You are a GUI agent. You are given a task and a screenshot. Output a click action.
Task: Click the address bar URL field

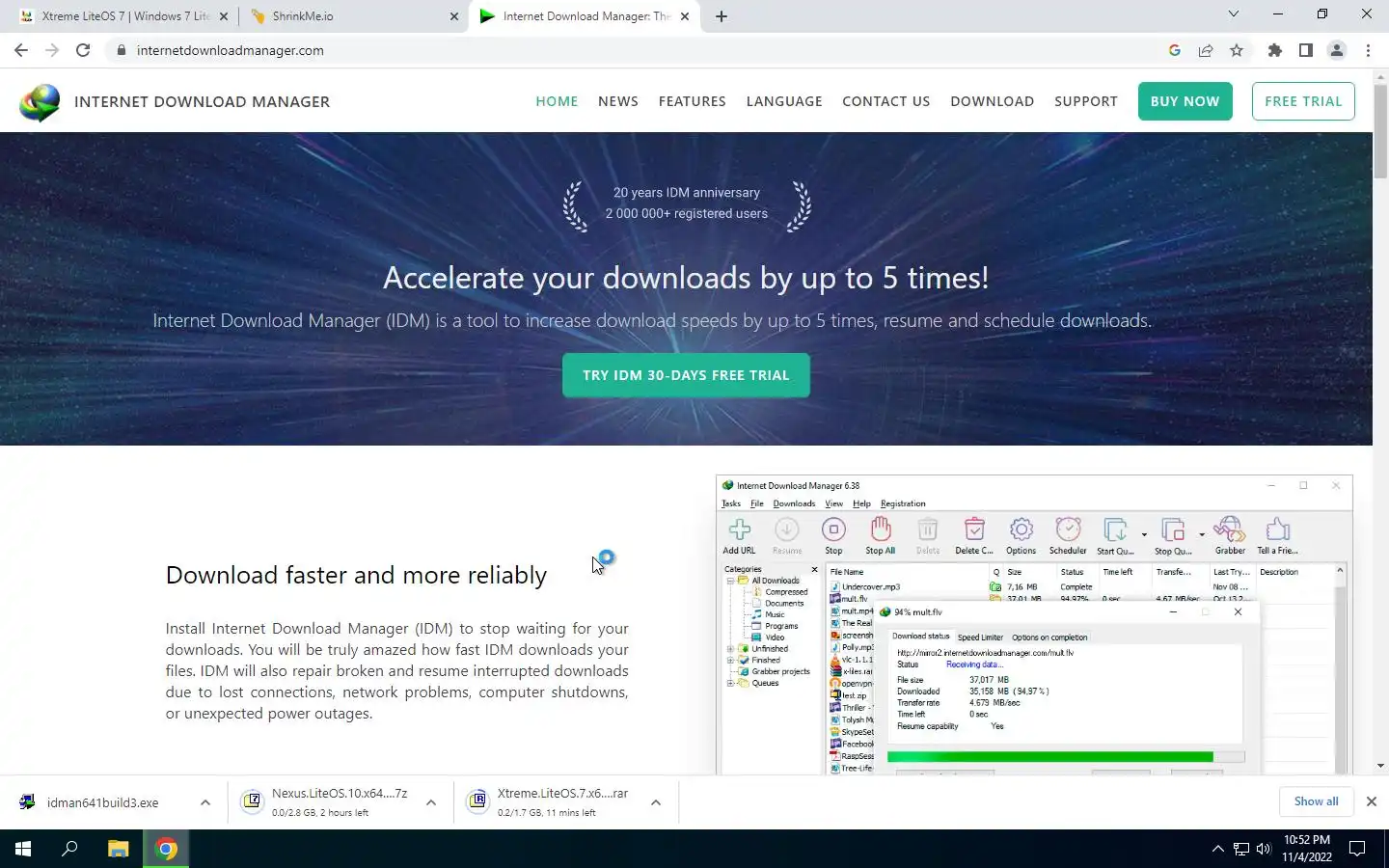coord(637,50)
